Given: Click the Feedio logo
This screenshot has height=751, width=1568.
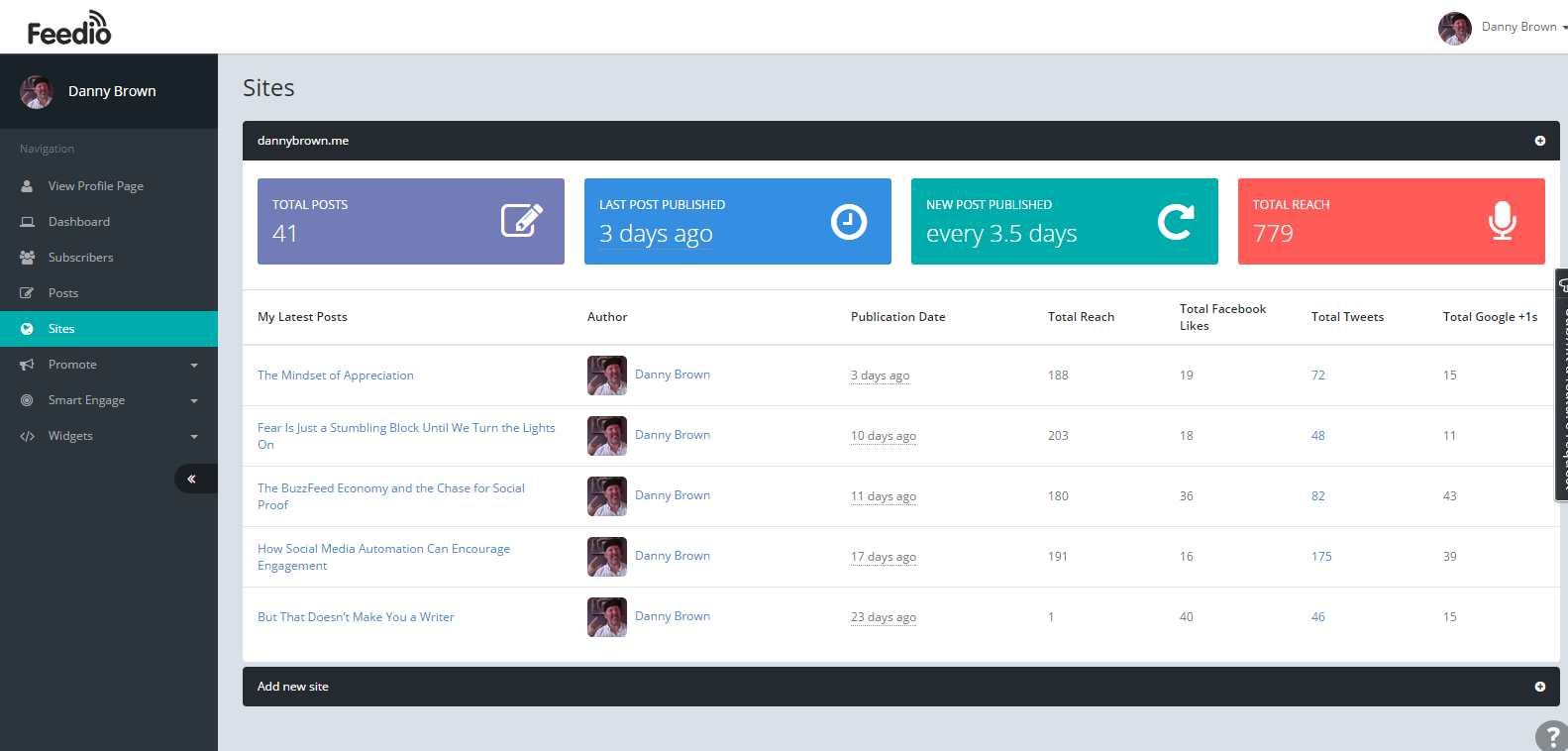Looking at the screenshot, I should point(69,29).
